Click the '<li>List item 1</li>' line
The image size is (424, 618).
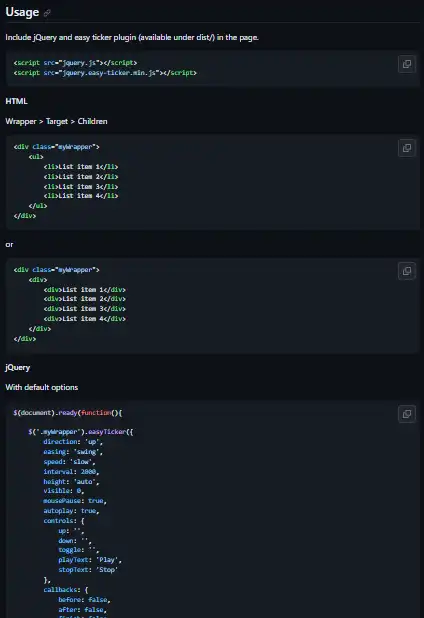[81, 167]
